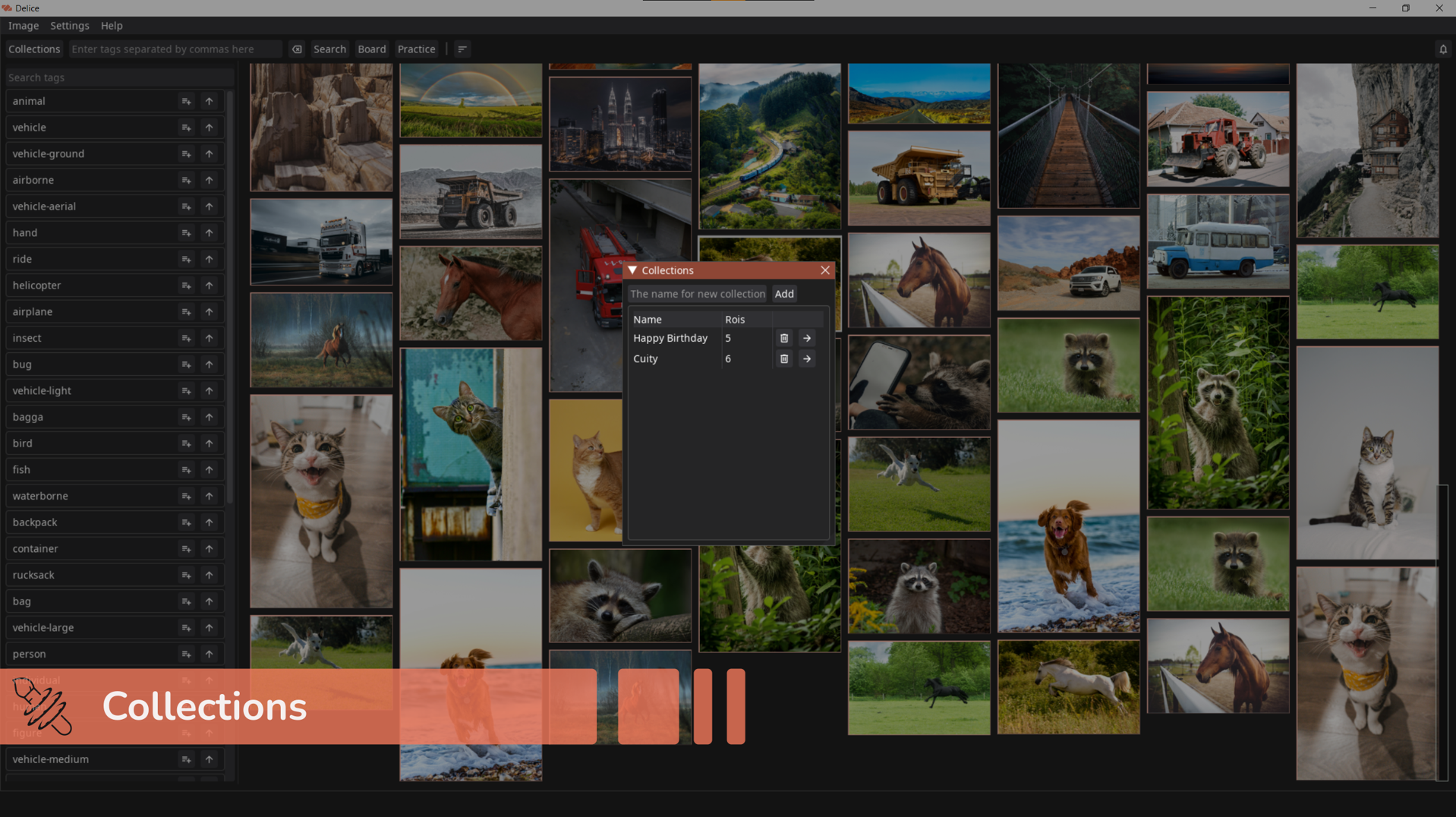The image size is (1456, 817).
Task: Open the sort options dropdown in toolbar
Action: 462,49
